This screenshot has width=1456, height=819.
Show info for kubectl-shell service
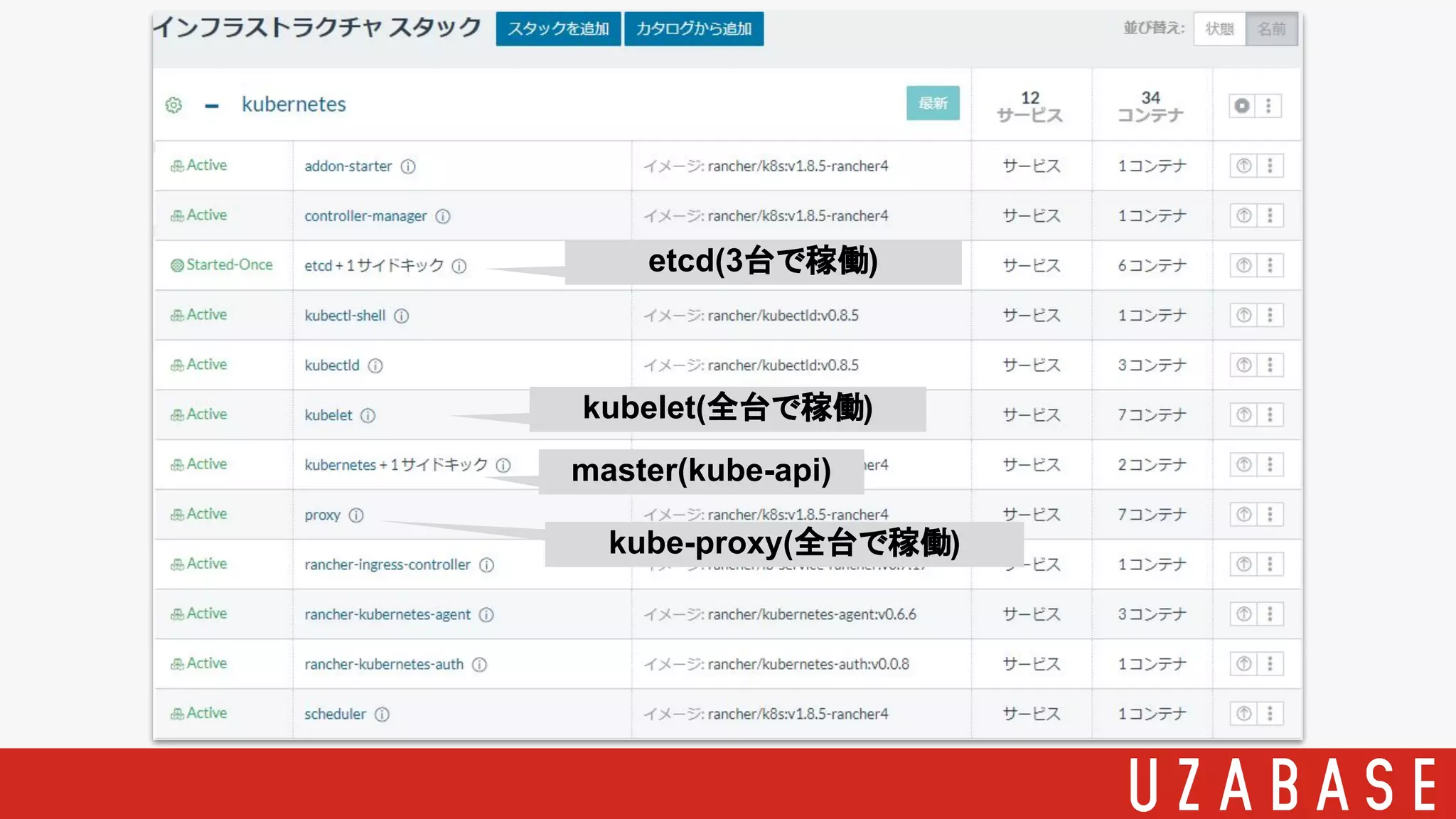(x=402, y=316)
